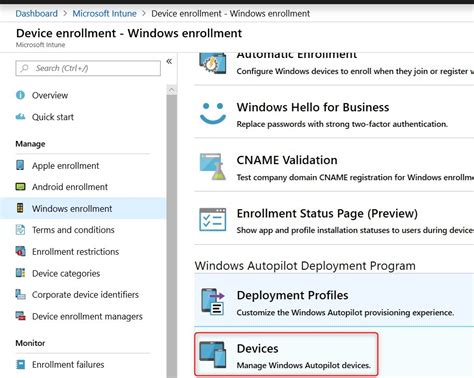The image size is (474, 378).
Task: Click the Enrollment restrictions icon
Action: pyautogui.click(x=20, y=251)
